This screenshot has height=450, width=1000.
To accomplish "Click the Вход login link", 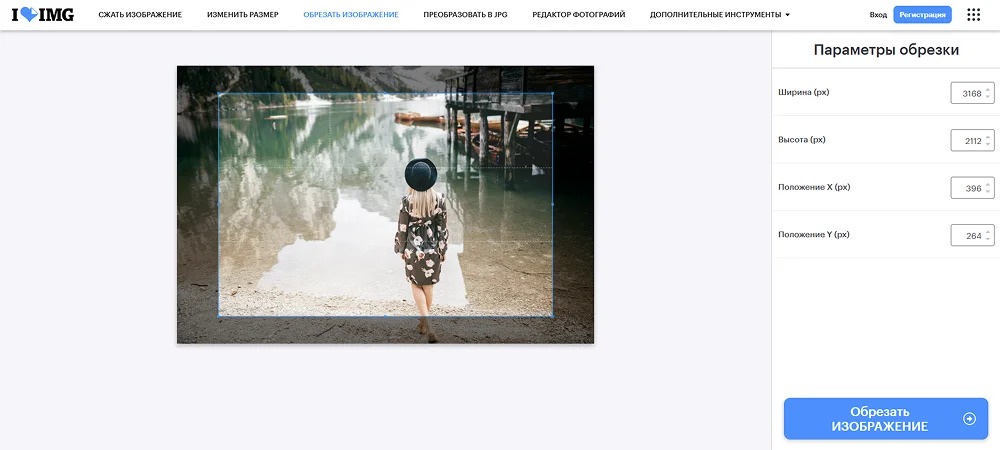I will (x=878, y=15).
